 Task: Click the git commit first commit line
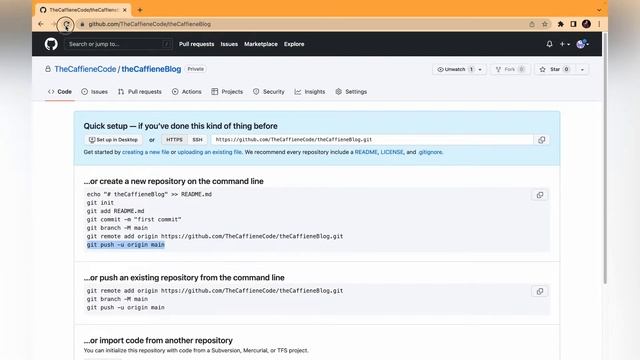(x=134, y=219)
